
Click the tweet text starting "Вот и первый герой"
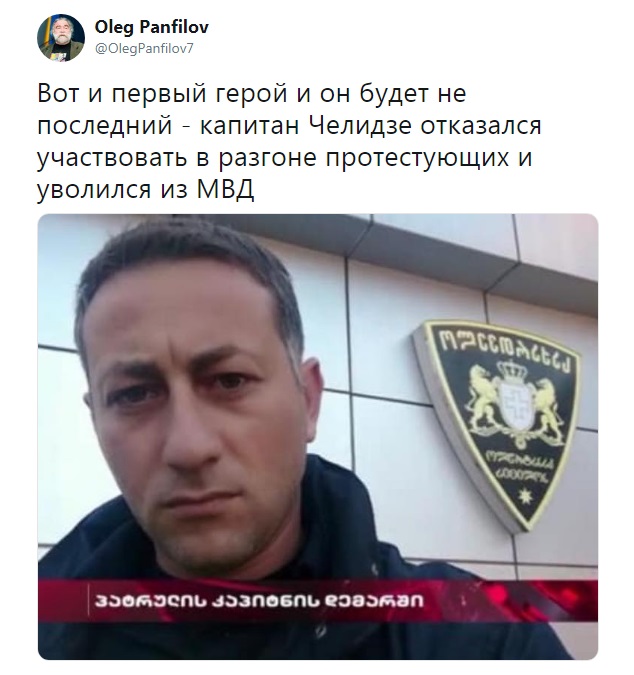pos(289,141)
